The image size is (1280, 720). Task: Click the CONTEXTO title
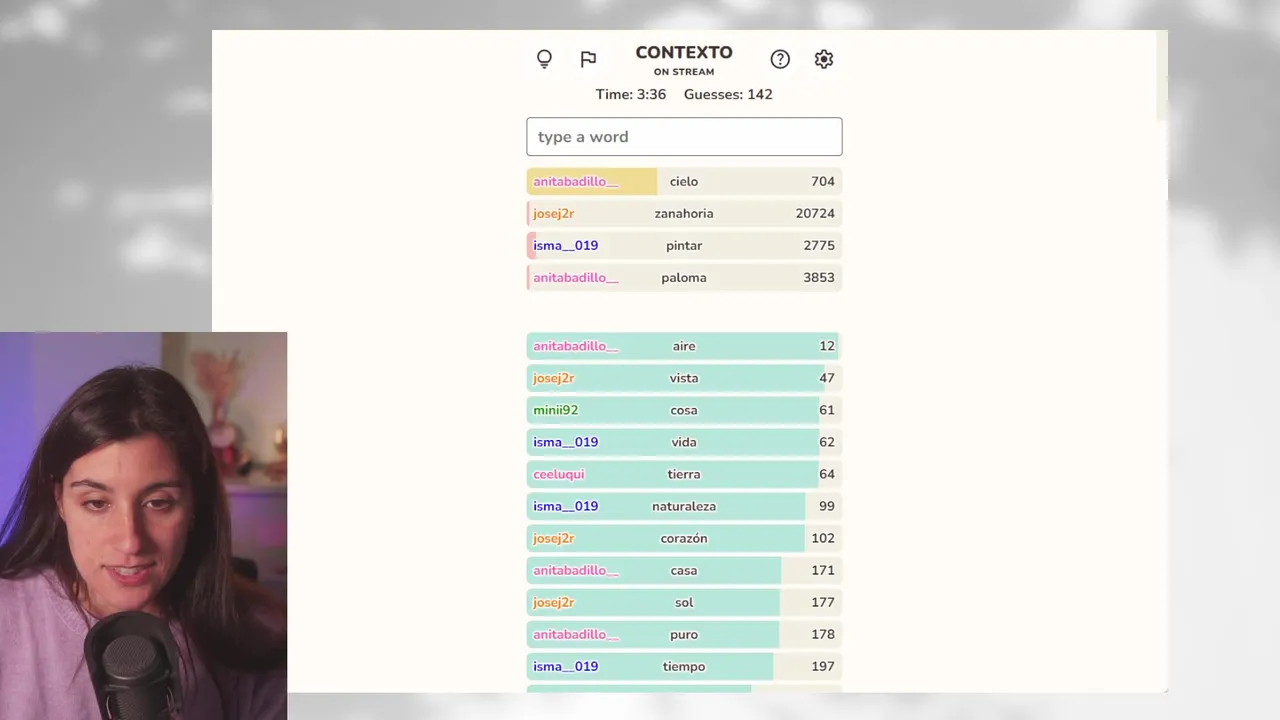[x=684, y=52]
